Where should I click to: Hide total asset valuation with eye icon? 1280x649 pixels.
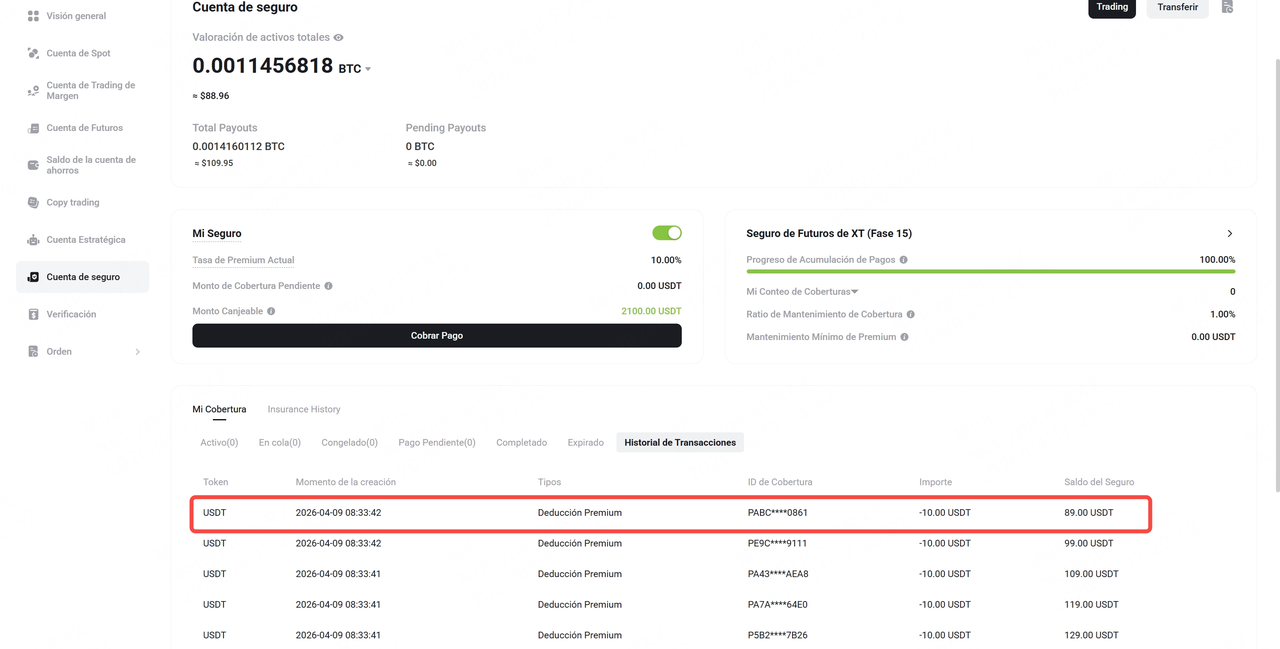point(339,37)
